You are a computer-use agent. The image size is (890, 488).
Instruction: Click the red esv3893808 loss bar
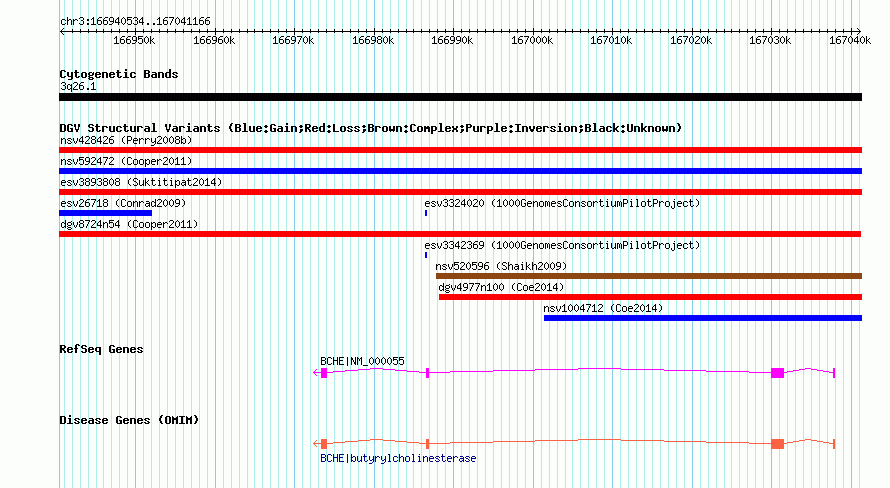[460, 192]
